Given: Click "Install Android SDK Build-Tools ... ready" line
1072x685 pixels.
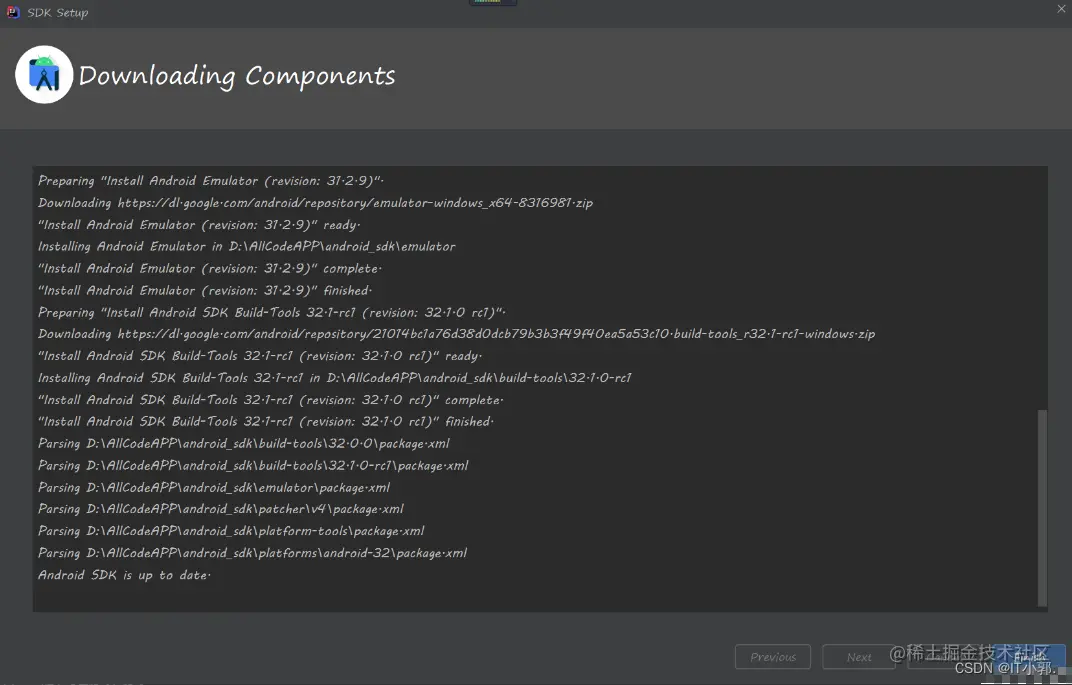Looking at the screenshot, I should tap(260, 356).
